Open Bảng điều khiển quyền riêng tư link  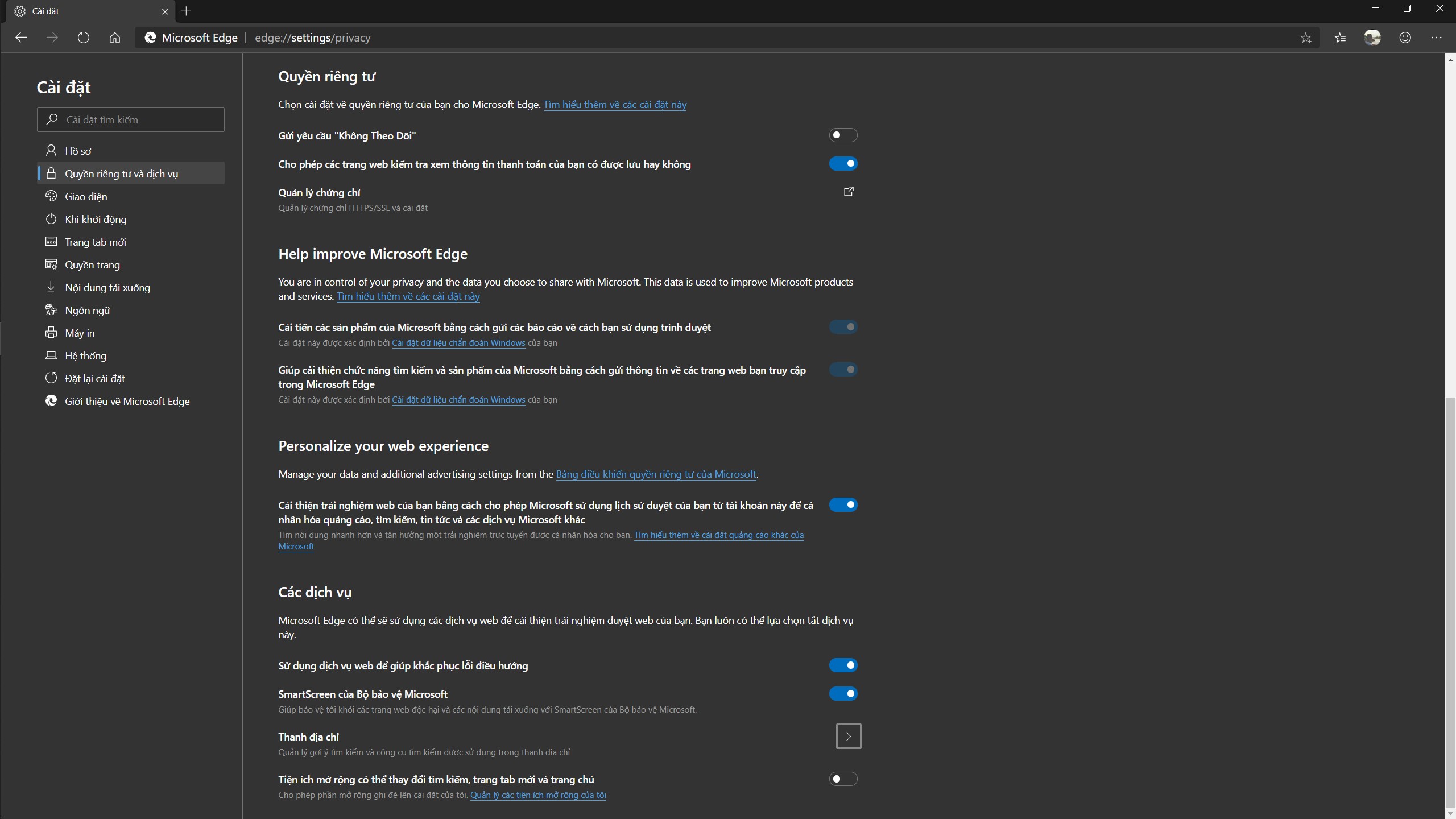pyautogui.click(x=656, y=474)
